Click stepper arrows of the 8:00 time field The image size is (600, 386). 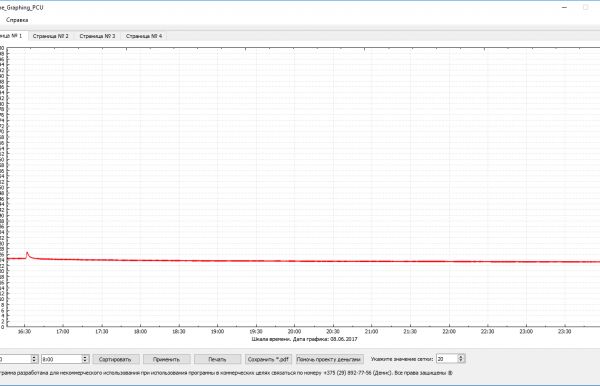[x=85, y=359]
